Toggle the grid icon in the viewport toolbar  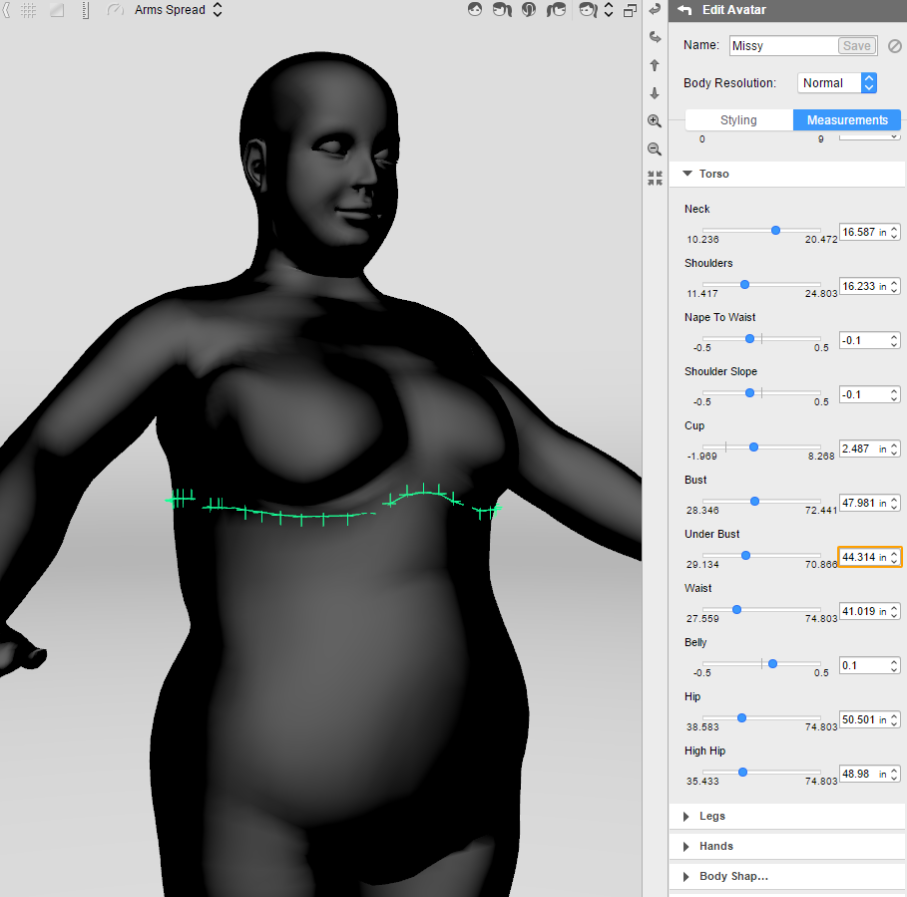(x=29, y=10)
